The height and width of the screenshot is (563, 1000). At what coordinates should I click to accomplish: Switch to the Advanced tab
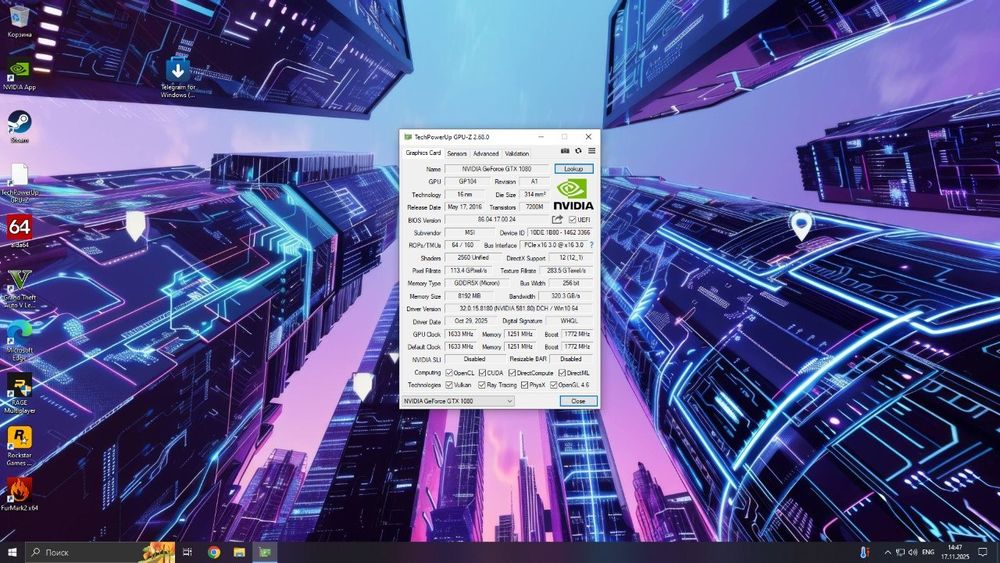486,154
